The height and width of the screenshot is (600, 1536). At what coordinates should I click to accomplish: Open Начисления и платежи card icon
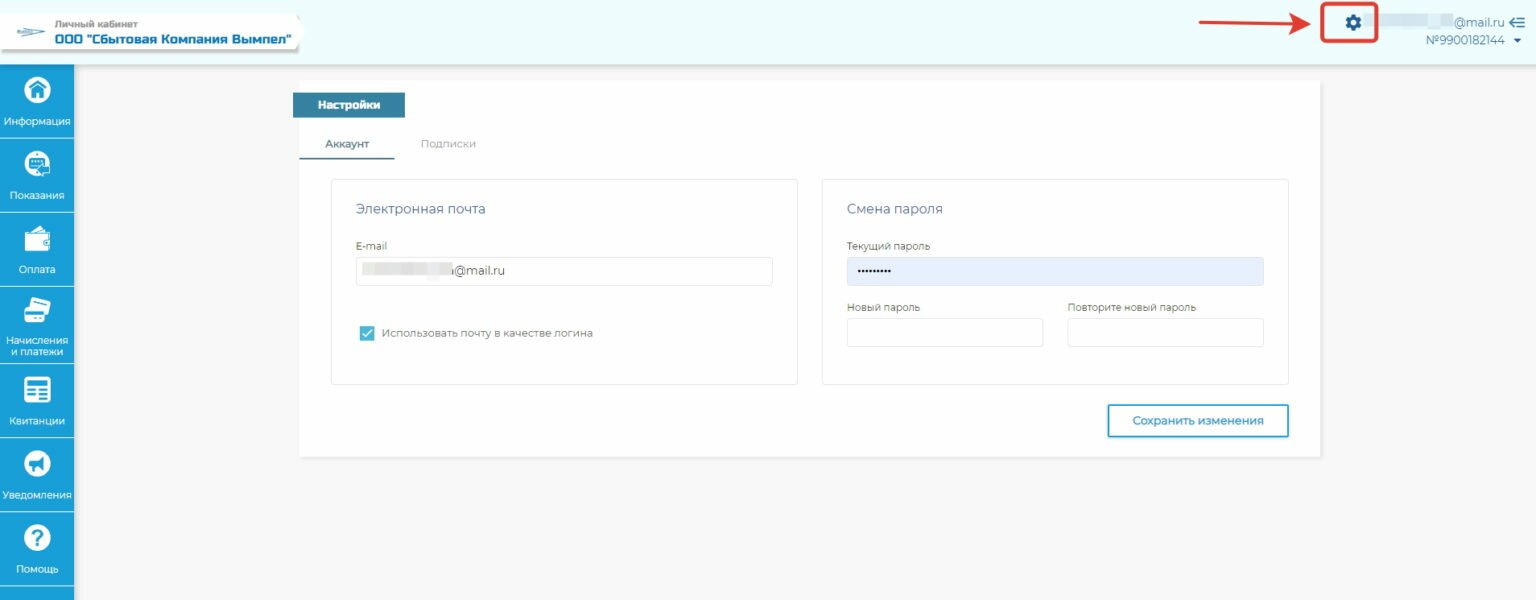coord(37,312)
